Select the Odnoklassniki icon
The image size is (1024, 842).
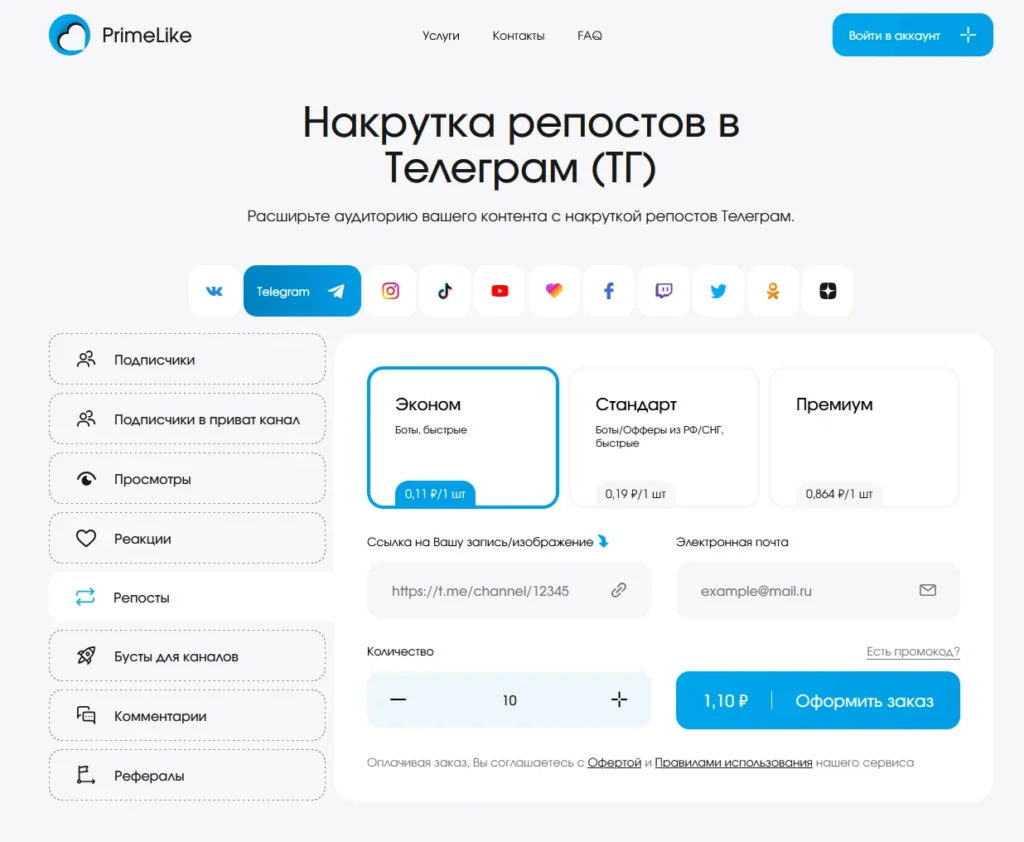773,291
